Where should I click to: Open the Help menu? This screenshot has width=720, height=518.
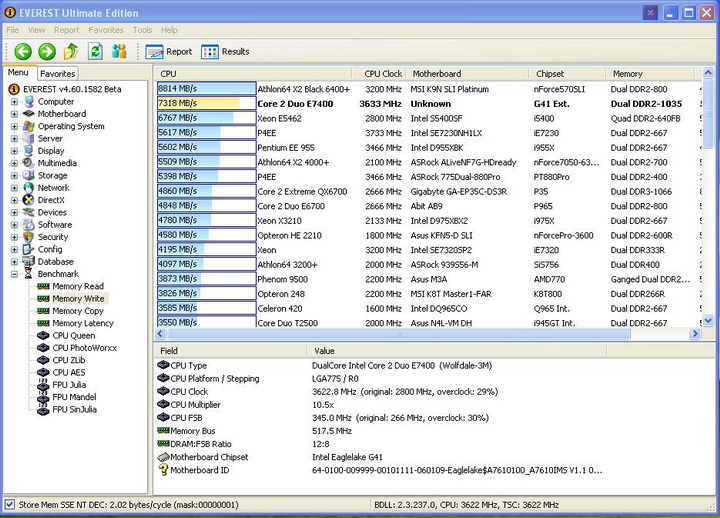pyautogui.click(x=169, y=30)
